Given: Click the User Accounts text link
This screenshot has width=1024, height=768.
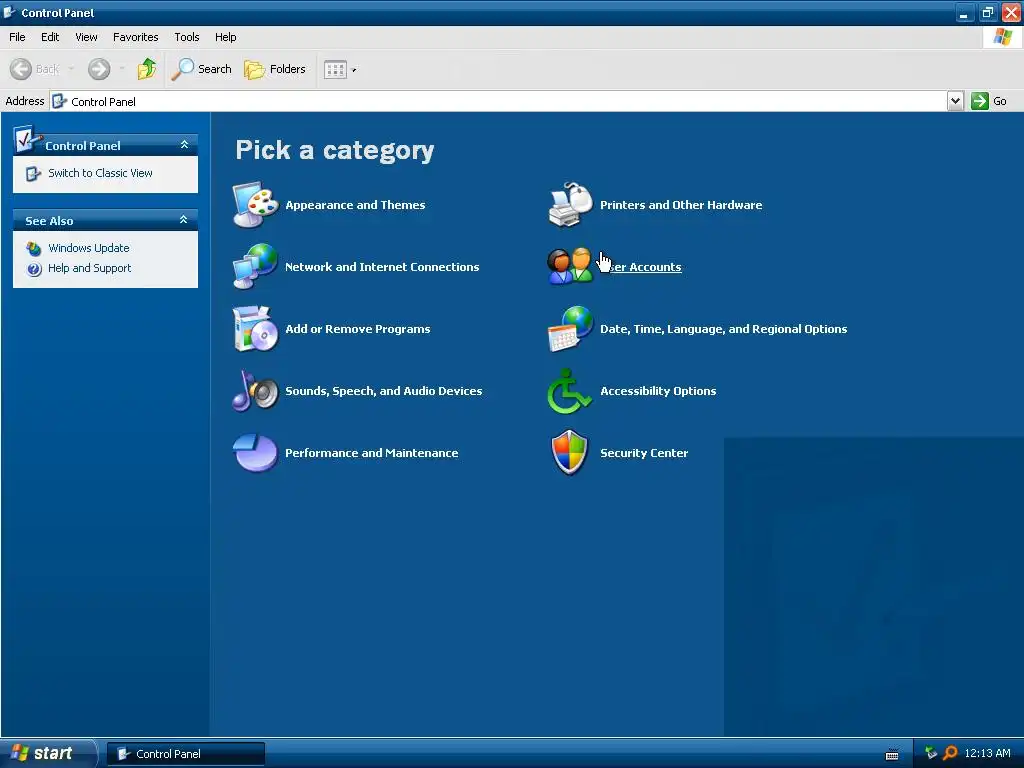Looking at the screenshot, I should (x=641, y=267).
